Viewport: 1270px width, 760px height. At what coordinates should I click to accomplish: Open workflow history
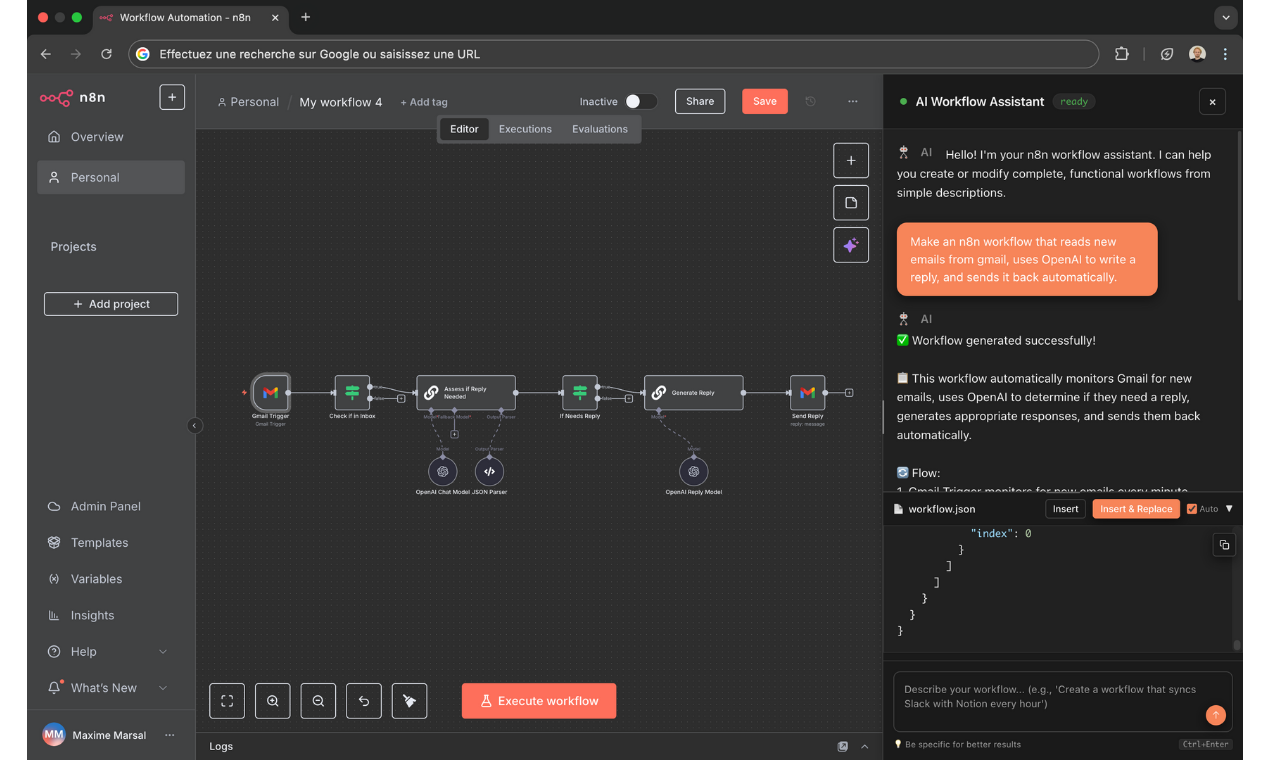[x=811, y=101]
